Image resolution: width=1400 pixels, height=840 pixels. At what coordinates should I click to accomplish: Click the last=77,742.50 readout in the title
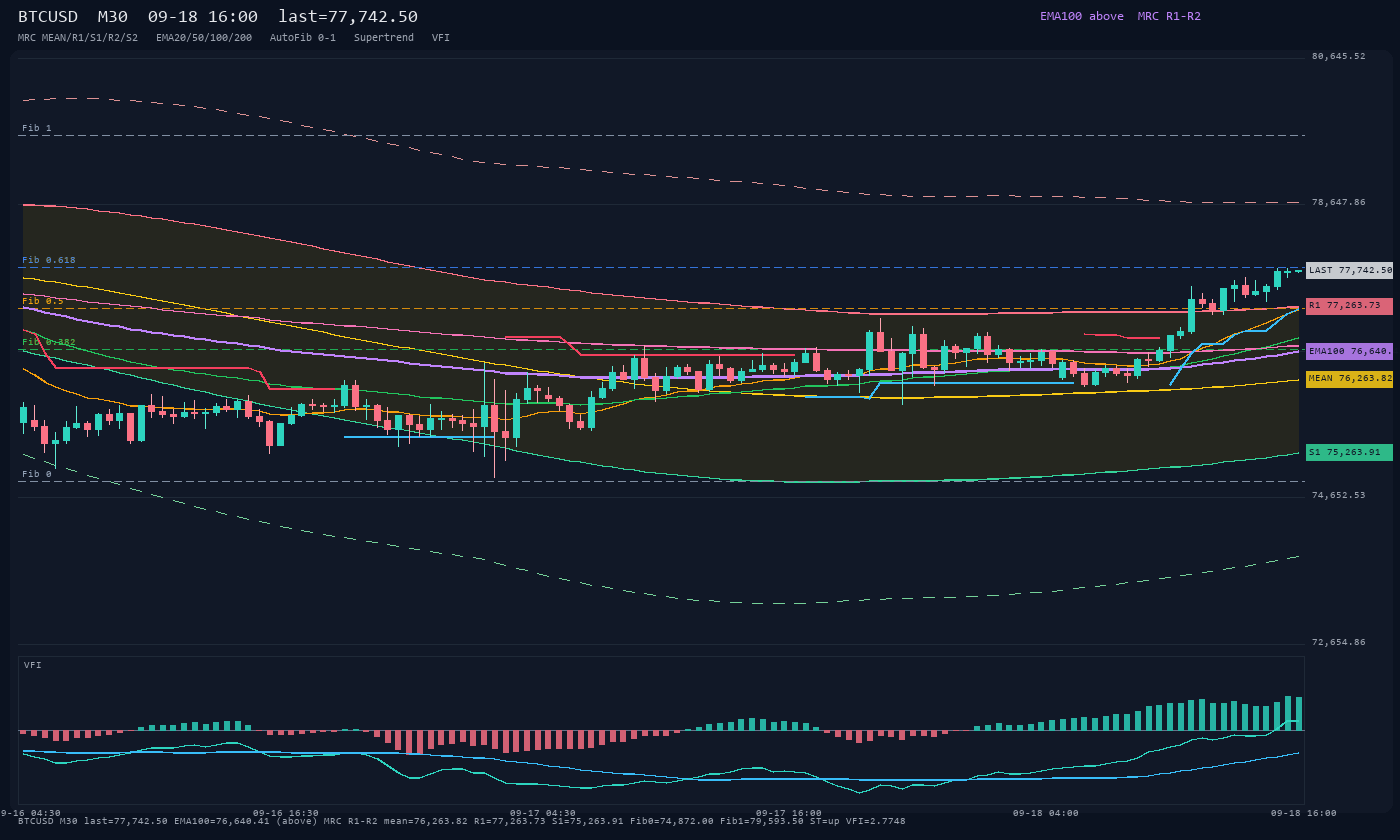(348, 17)
